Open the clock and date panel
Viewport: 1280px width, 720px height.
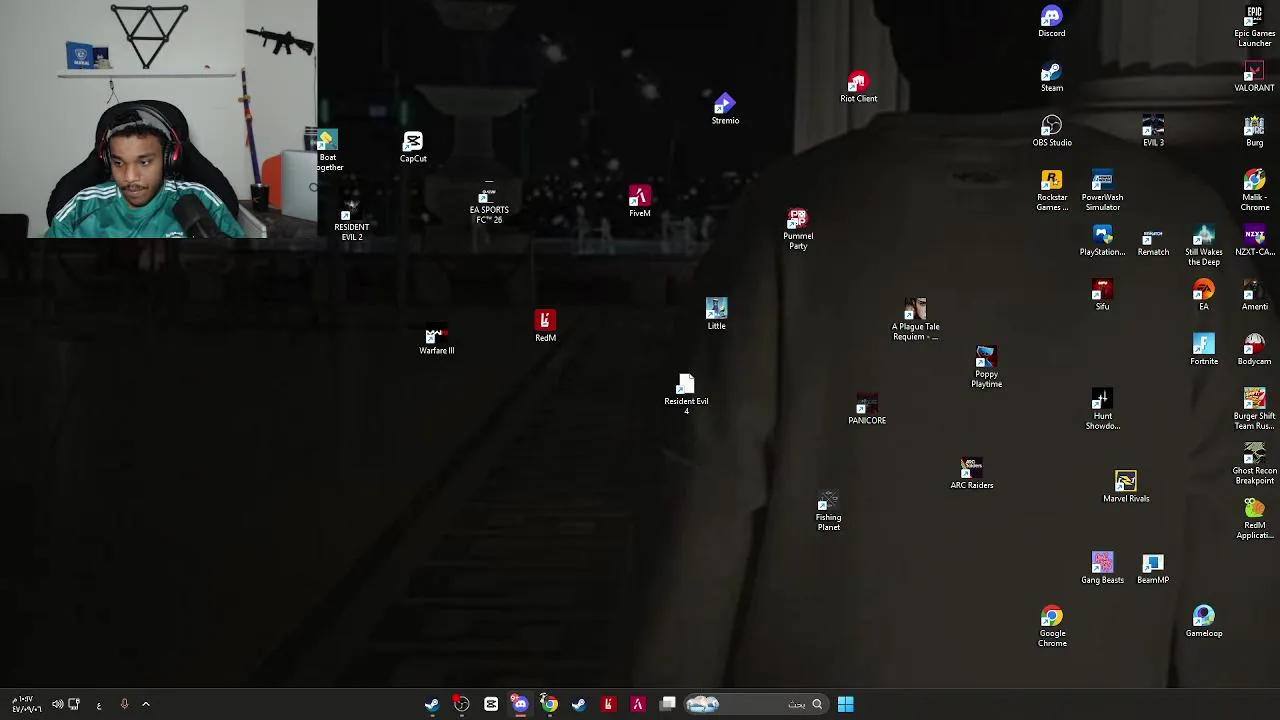click(x=26, y=704)
